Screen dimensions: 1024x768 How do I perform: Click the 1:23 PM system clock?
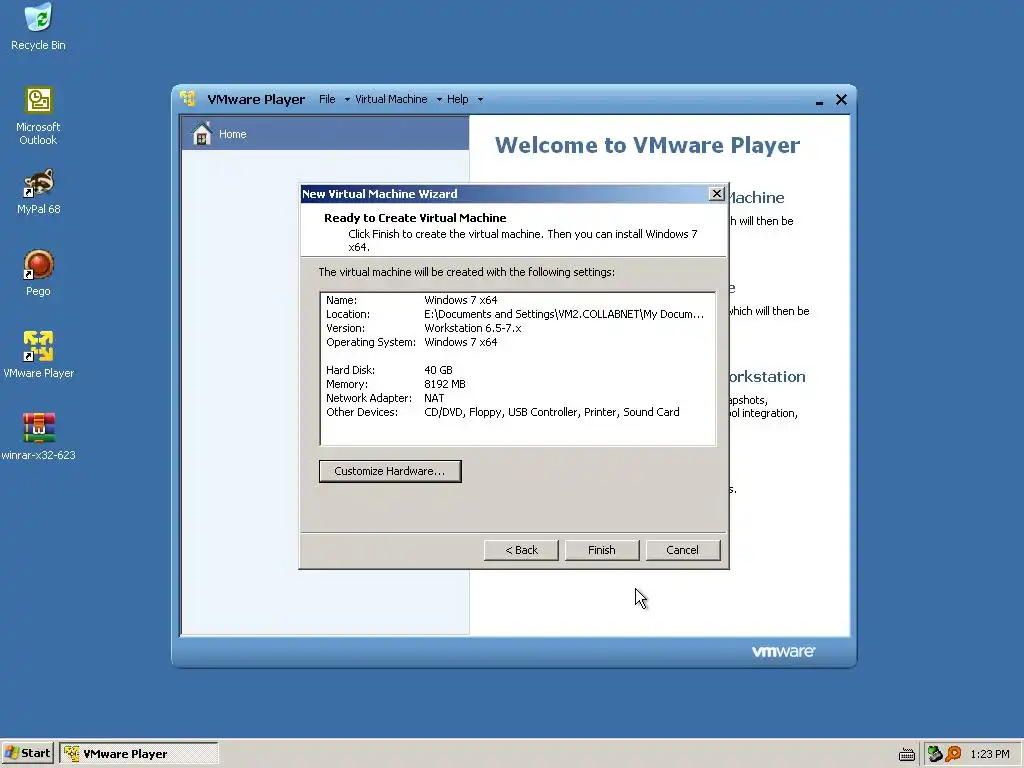coord(989,754)
